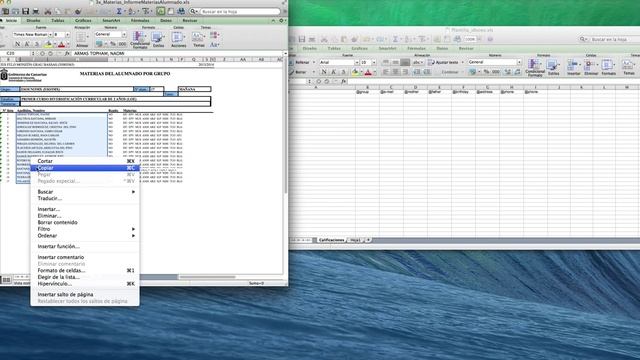Viewport: 640px width, 360px height.
Task: Click the Insertar cells icon in the right window
Action: pyautogui.click(x=573, y=67)
